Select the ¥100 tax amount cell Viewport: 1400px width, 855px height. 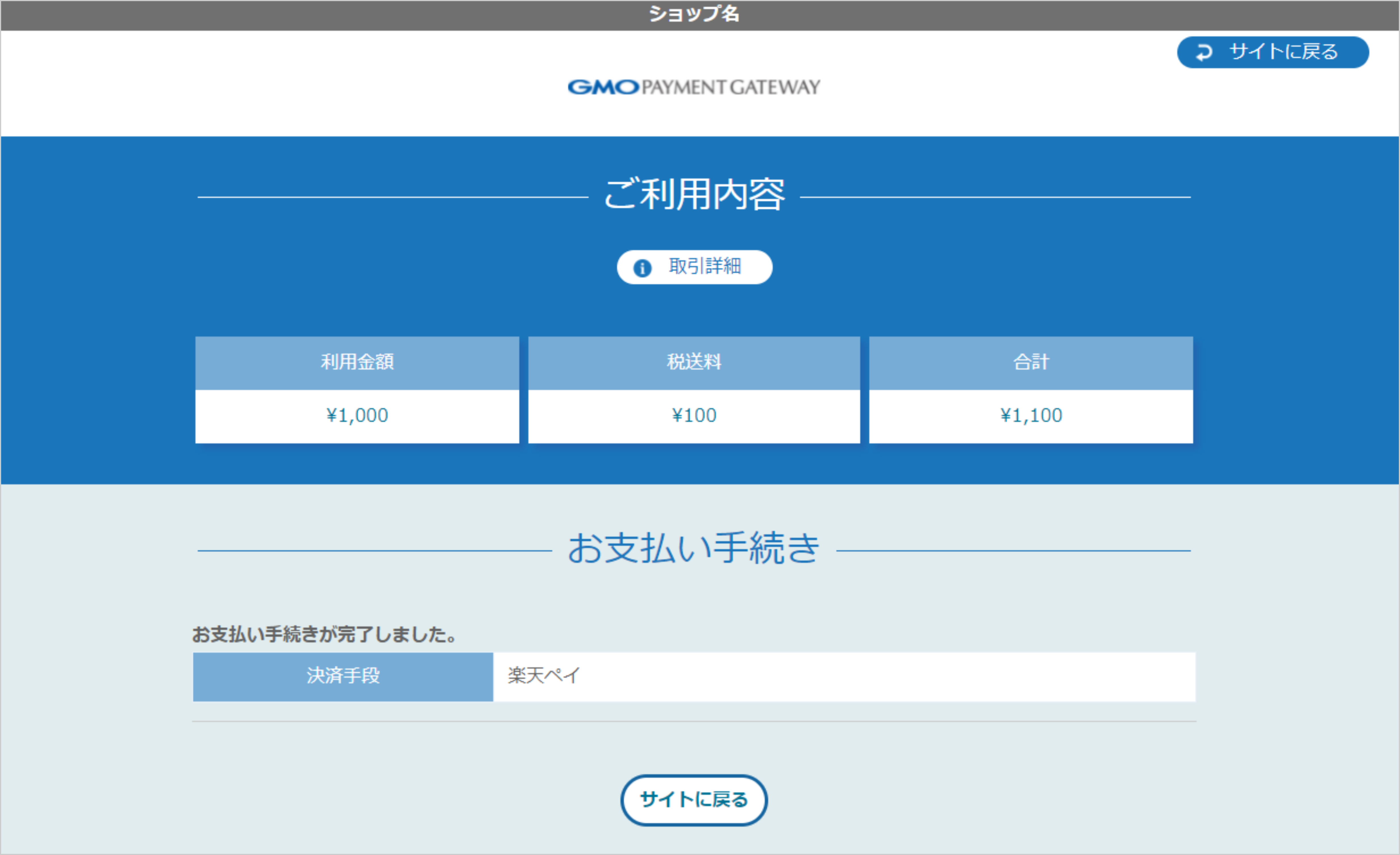(694, 415)
